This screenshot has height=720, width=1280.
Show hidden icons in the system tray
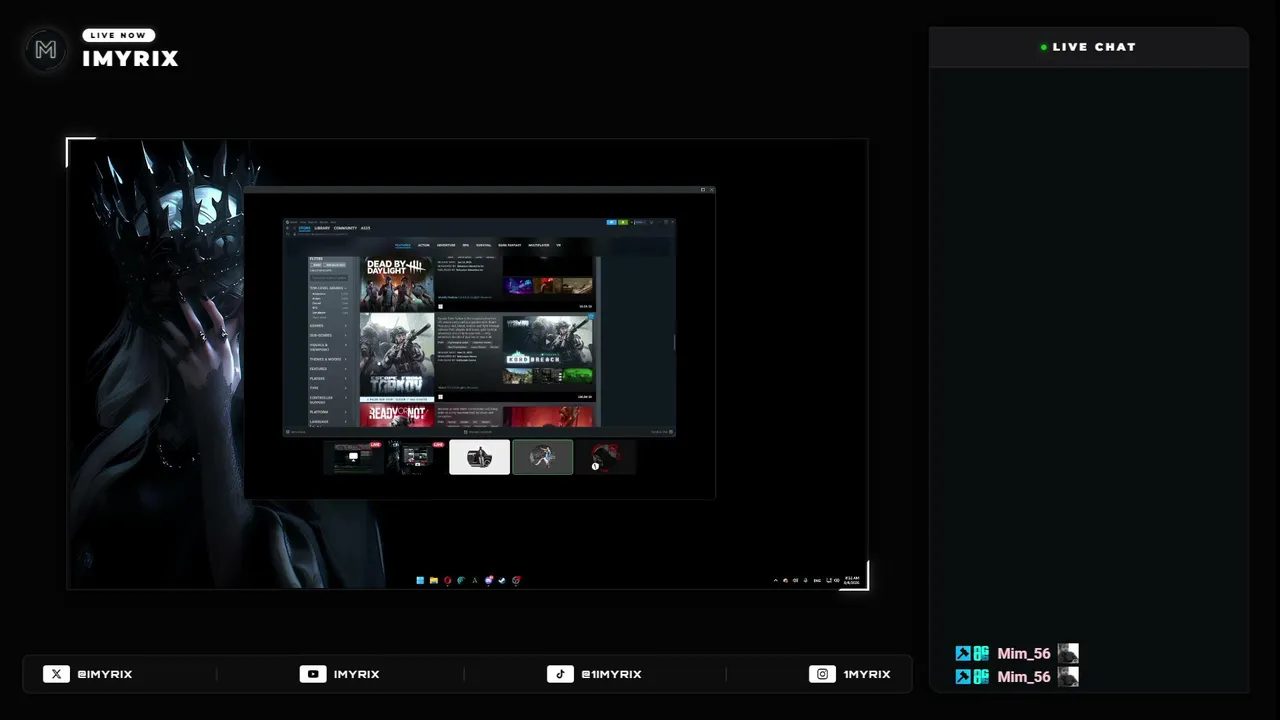[x=775, y=580]
